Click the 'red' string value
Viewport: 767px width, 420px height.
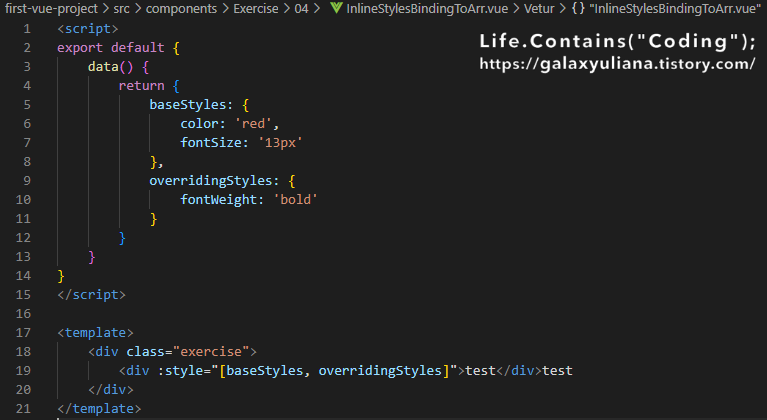click(x=253, y=124)
